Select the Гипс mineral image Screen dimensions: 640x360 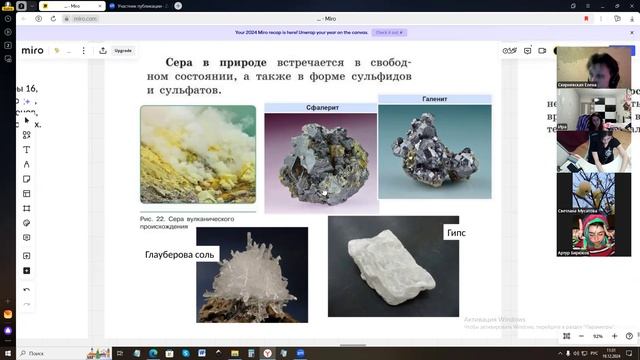tap(393, 266)
